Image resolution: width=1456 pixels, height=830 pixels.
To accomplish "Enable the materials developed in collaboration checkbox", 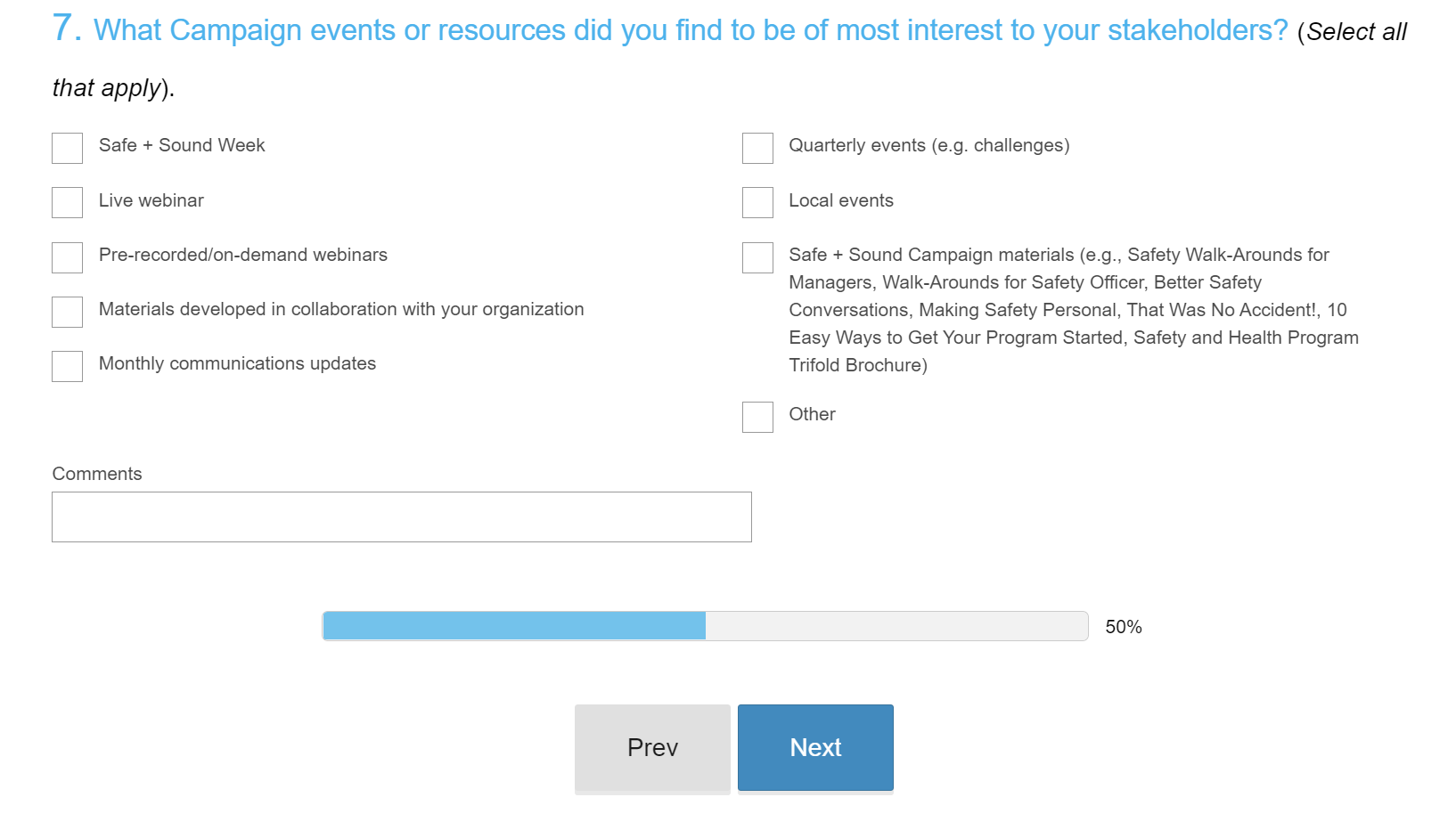I will tap(67, 312).
